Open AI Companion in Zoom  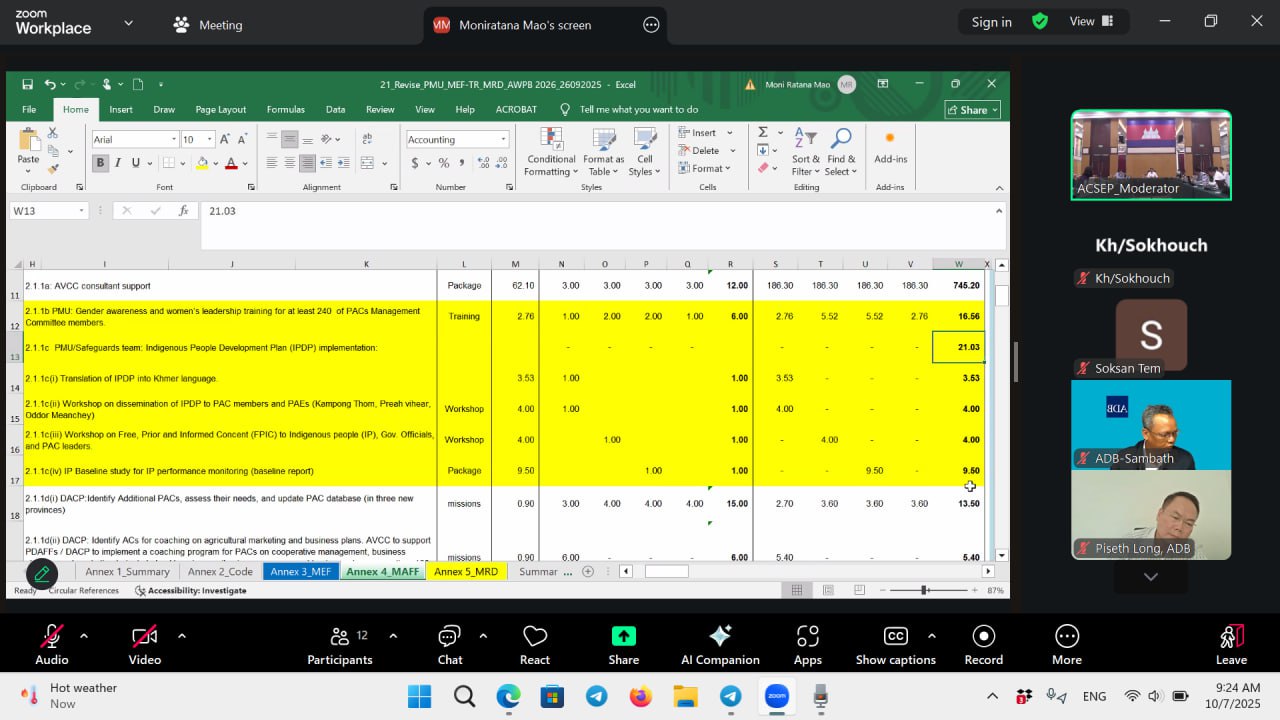tap(720, 637)
